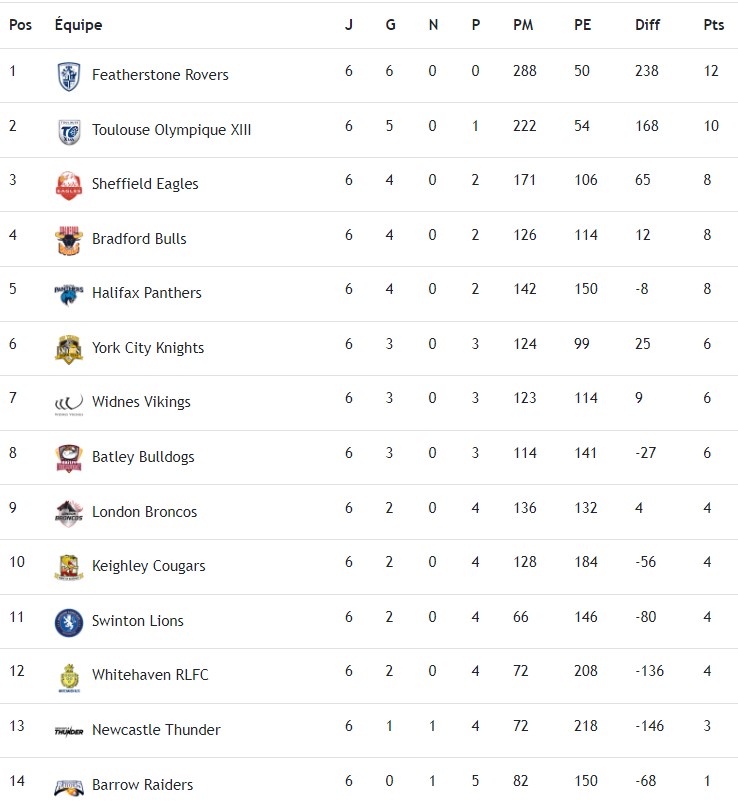This screenshot has width=738, height=808.
Task: Click the Toulouse Olympique XIII crest
Action: click(68, 131)
